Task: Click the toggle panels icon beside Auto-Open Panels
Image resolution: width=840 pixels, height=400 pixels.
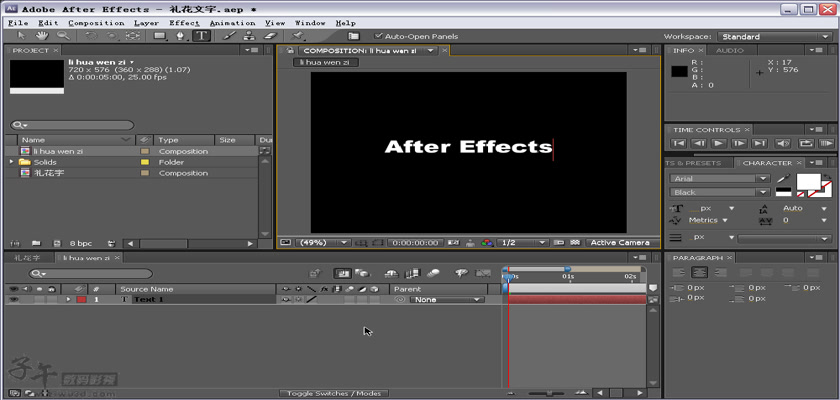Action: (x=353, y=36)
